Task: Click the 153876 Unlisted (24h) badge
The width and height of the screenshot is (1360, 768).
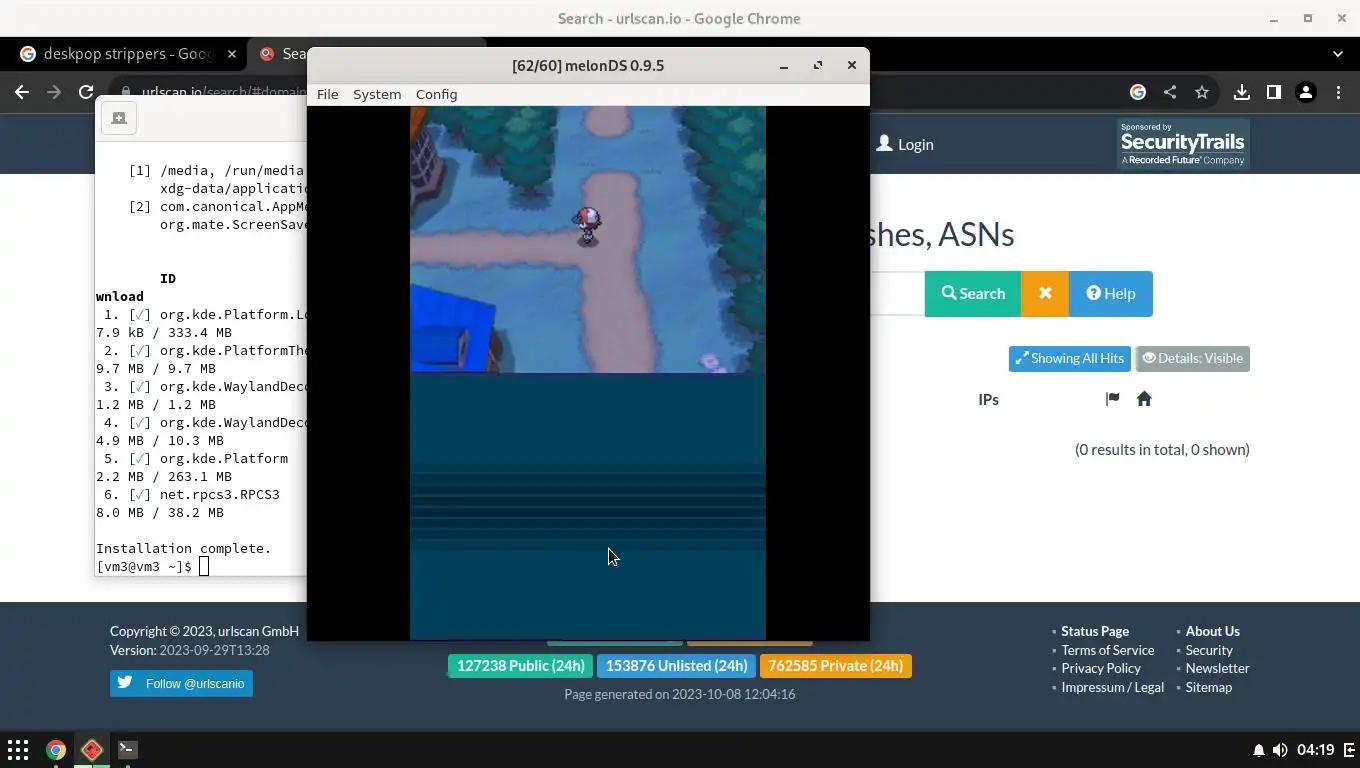Action: coord(677,666)
